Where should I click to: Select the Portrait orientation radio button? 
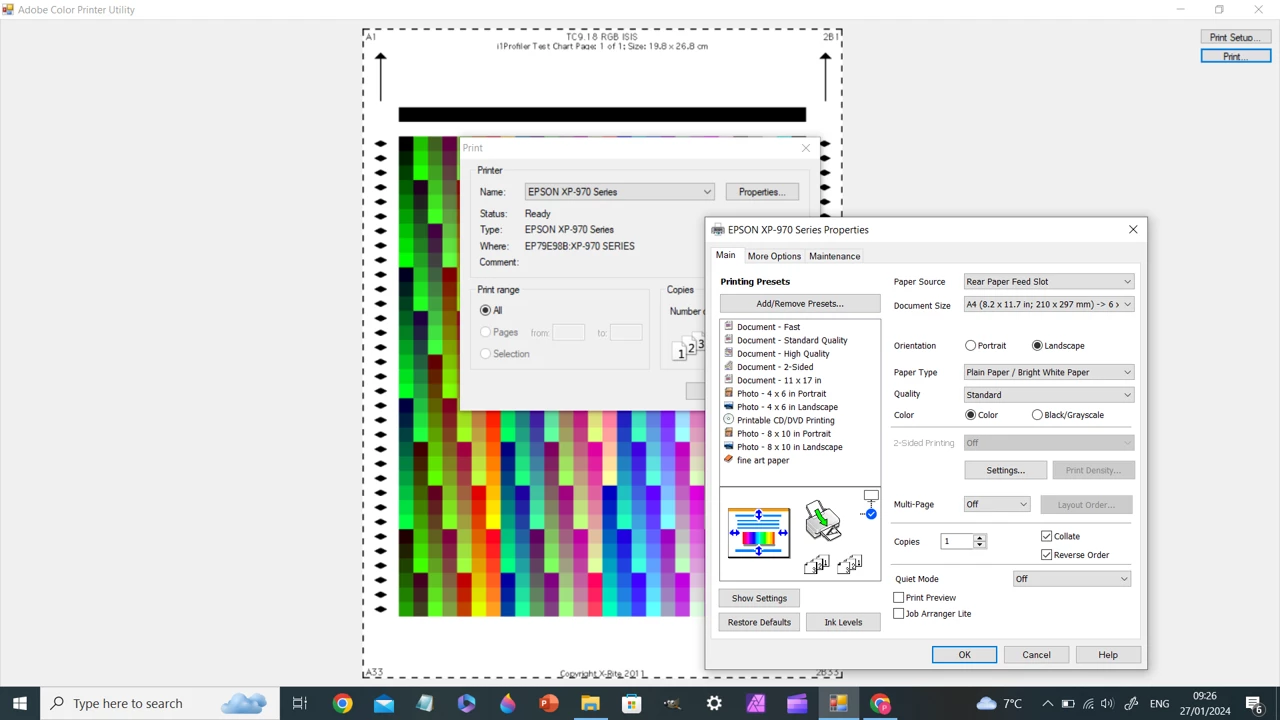tap(970, 345)
